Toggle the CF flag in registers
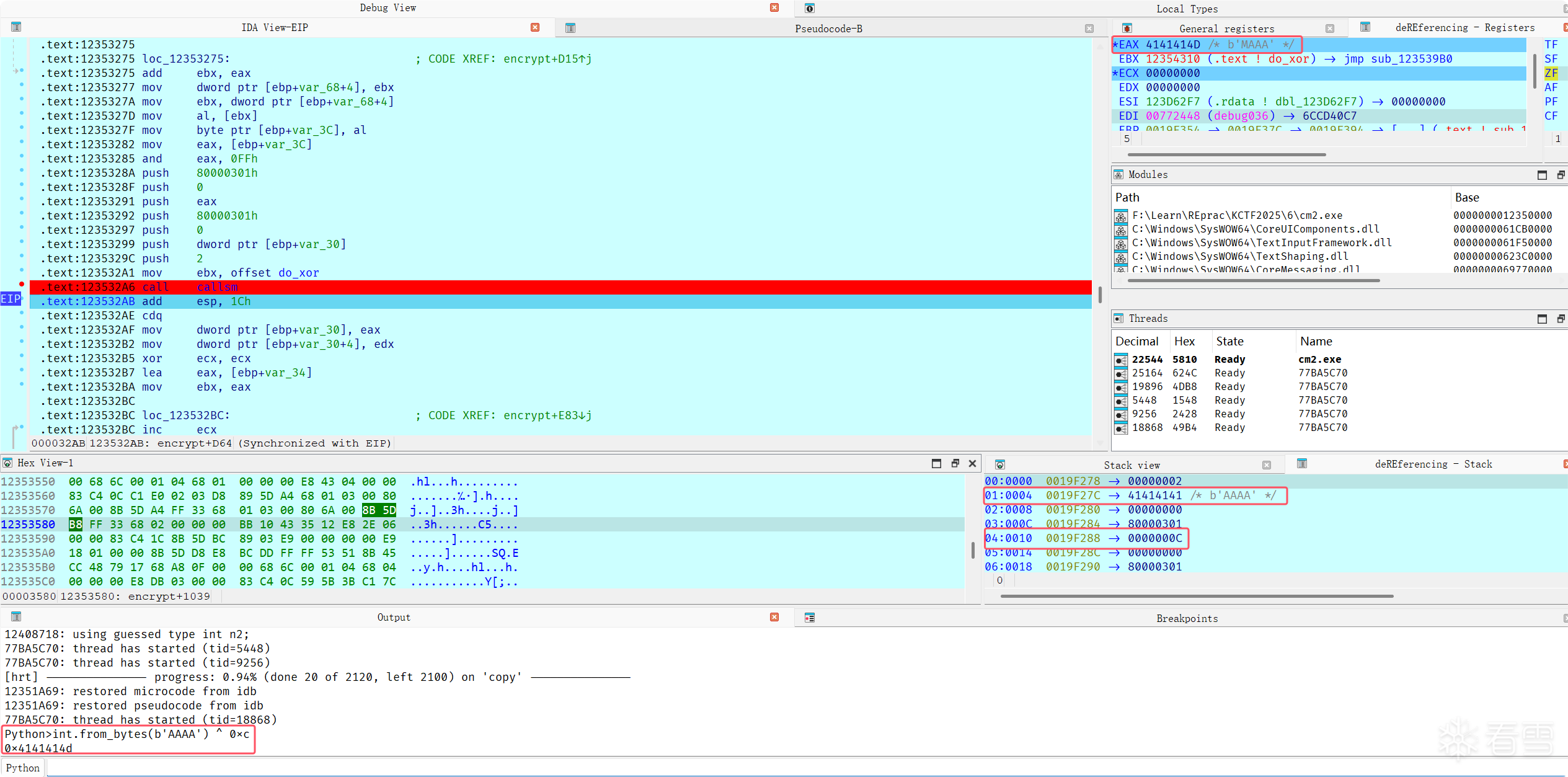Image resolution: width=1568 pixels, height=777 pixels. coord(1551,116)
